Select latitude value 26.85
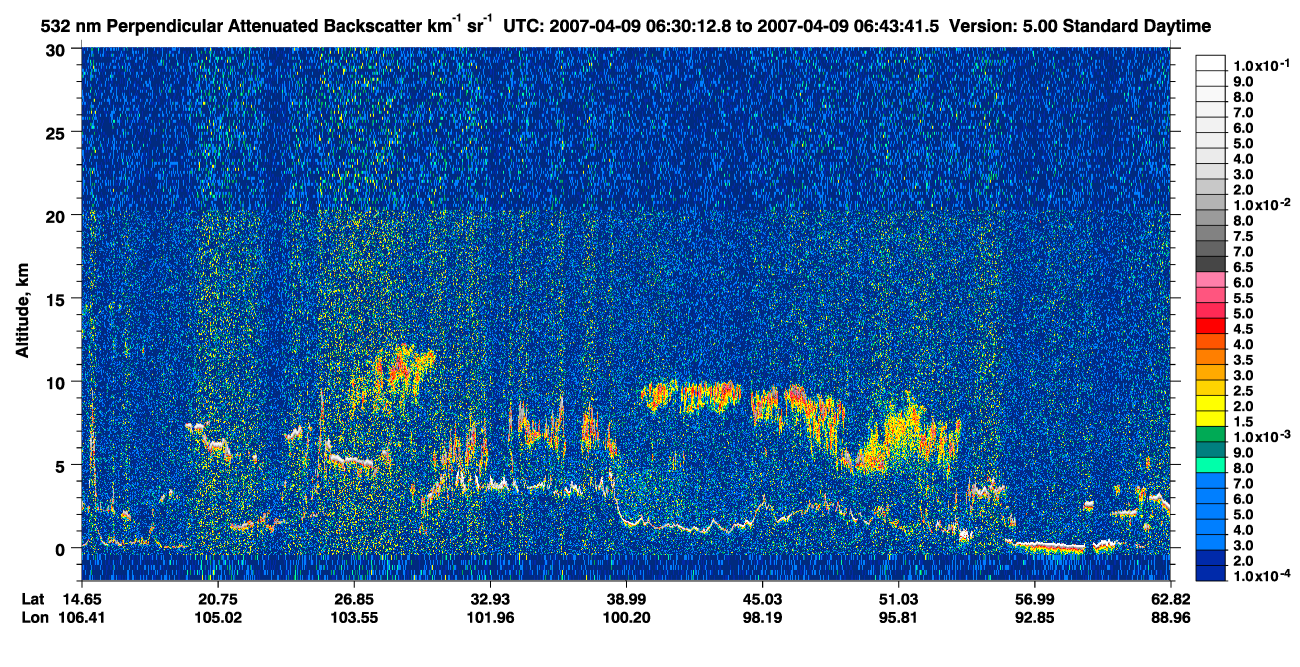Screen dimensions: 1300x667 (x=353, y=598)
